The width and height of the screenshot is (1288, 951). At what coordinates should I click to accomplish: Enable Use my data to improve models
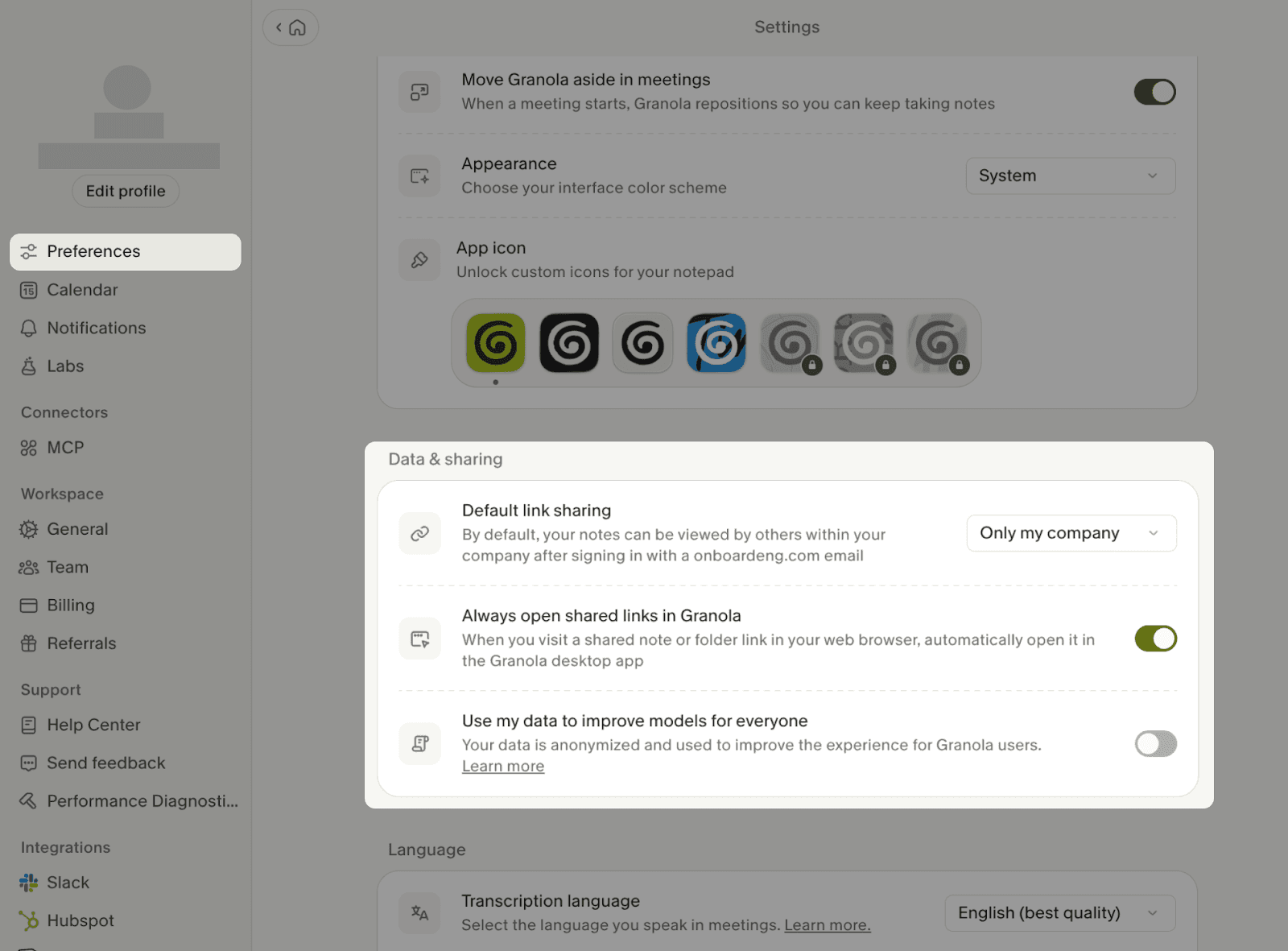1156,743
